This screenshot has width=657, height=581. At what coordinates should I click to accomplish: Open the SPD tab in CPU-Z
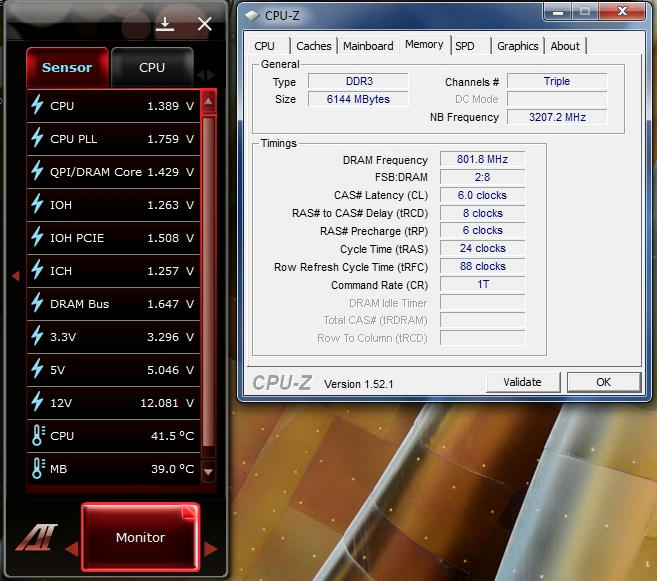coord(465,46)
